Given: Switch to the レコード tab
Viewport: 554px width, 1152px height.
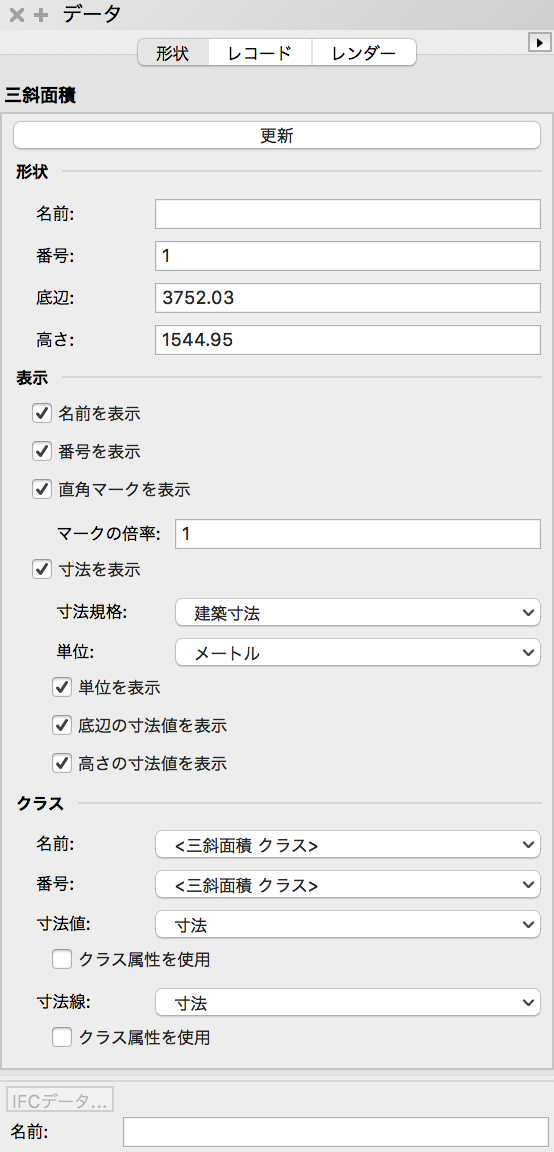Looking at the screenshot, I should (260, 53).
